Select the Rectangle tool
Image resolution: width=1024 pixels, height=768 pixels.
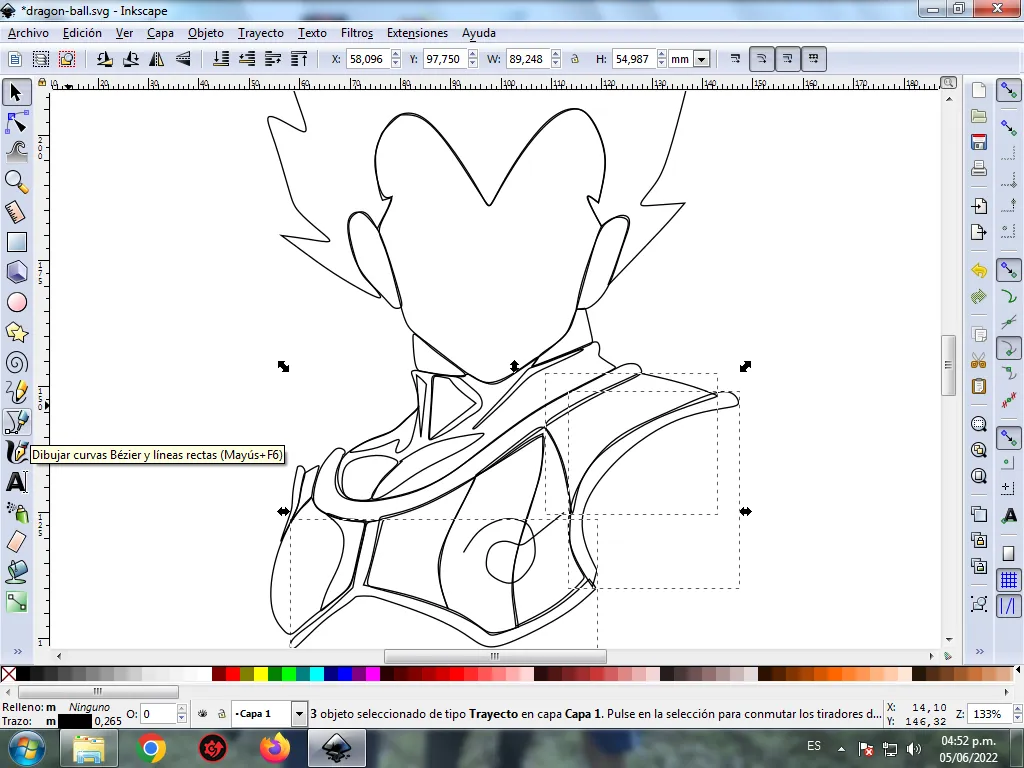tap(16, 242)
